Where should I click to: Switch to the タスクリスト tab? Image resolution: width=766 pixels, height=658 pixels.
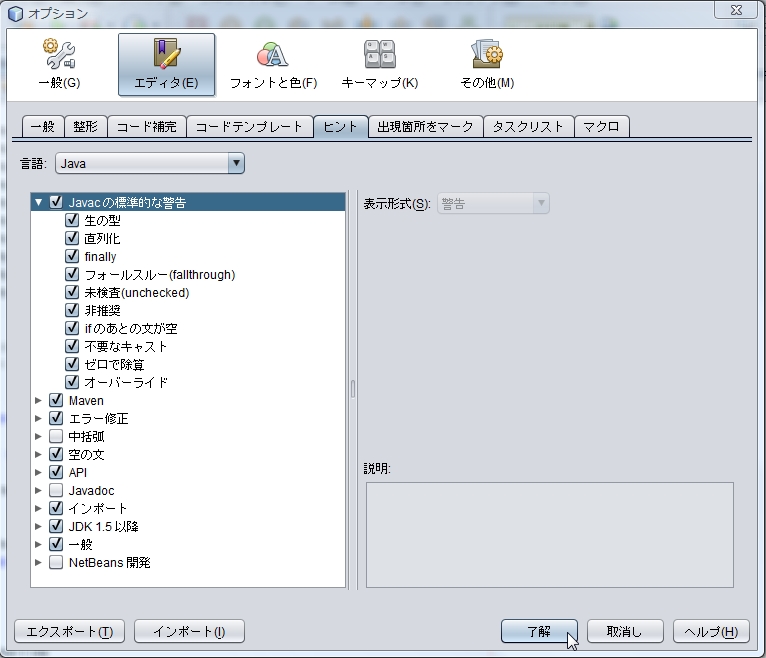[x=529, y=127]
